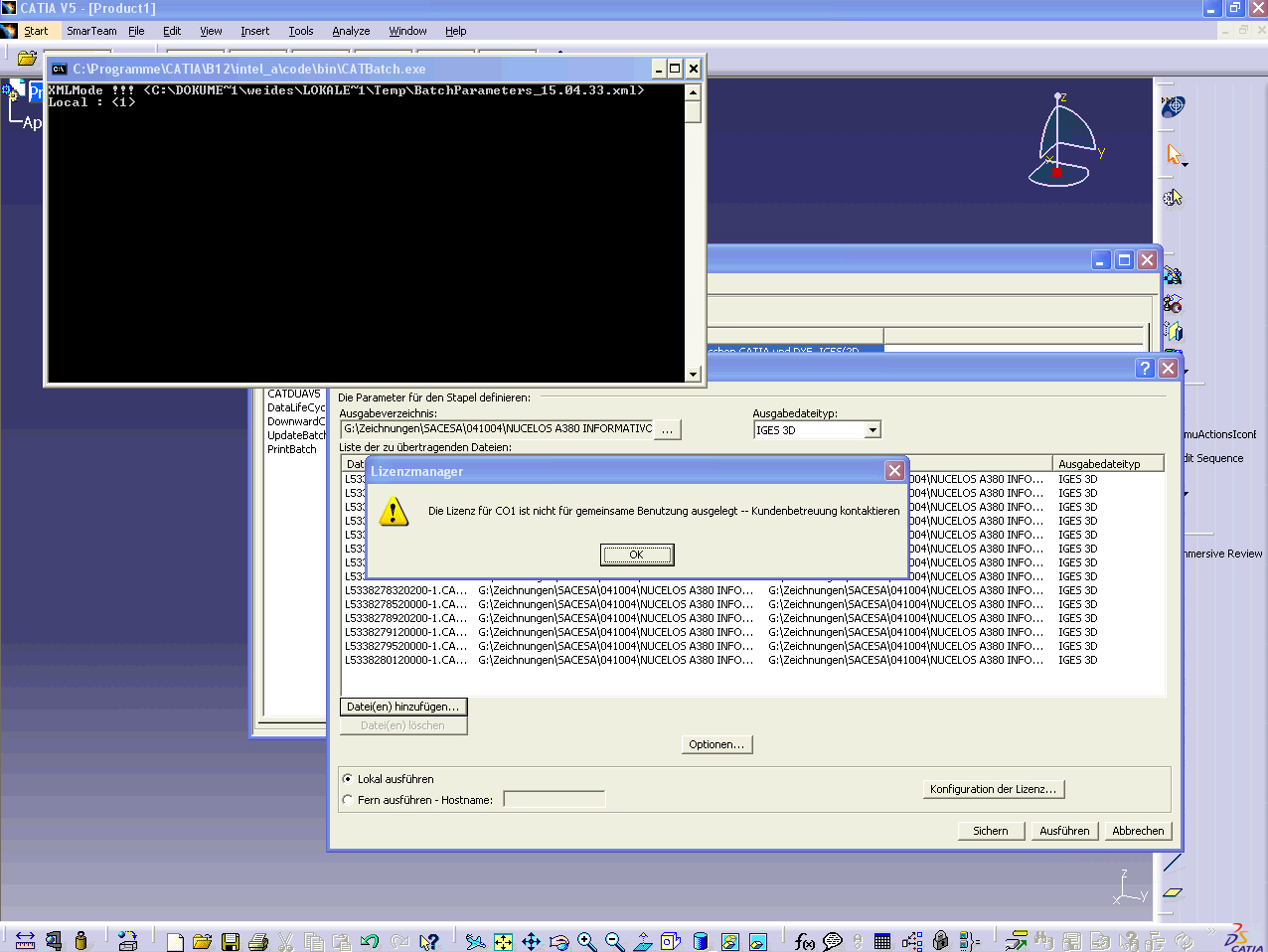Click the Open file folder icon in bottom toolbar

click(203, 941)
